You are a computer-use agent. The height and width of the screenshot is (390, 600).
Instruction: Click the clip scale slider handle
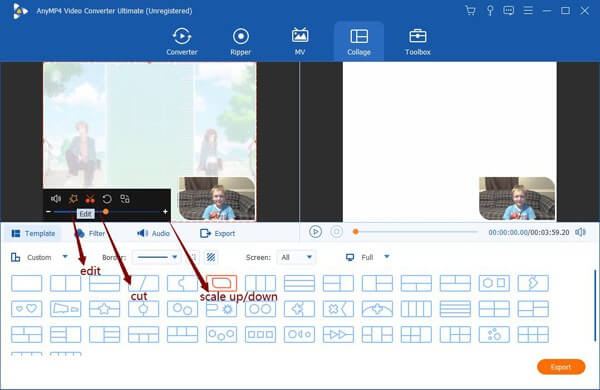pos(106,212)
